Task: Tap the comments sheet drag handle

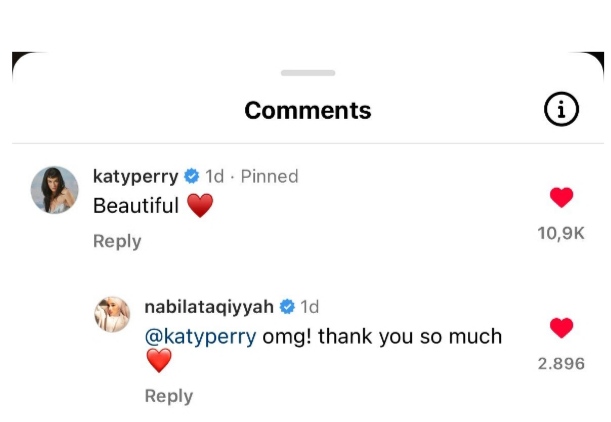Action: point(307,73)
